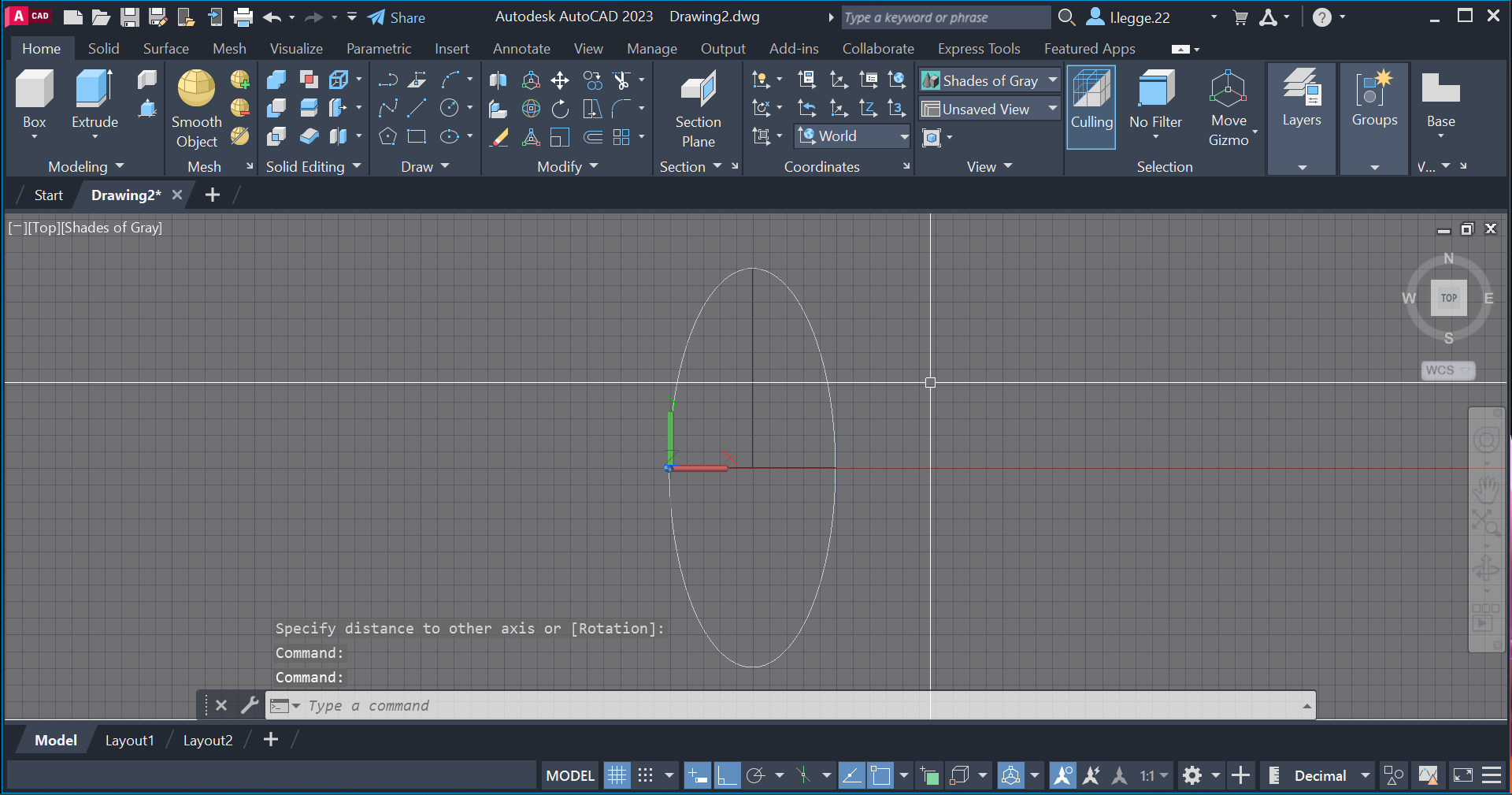Click the Plot printer icon
Viewport: 1512px width, 795px height.
(243, 17)
